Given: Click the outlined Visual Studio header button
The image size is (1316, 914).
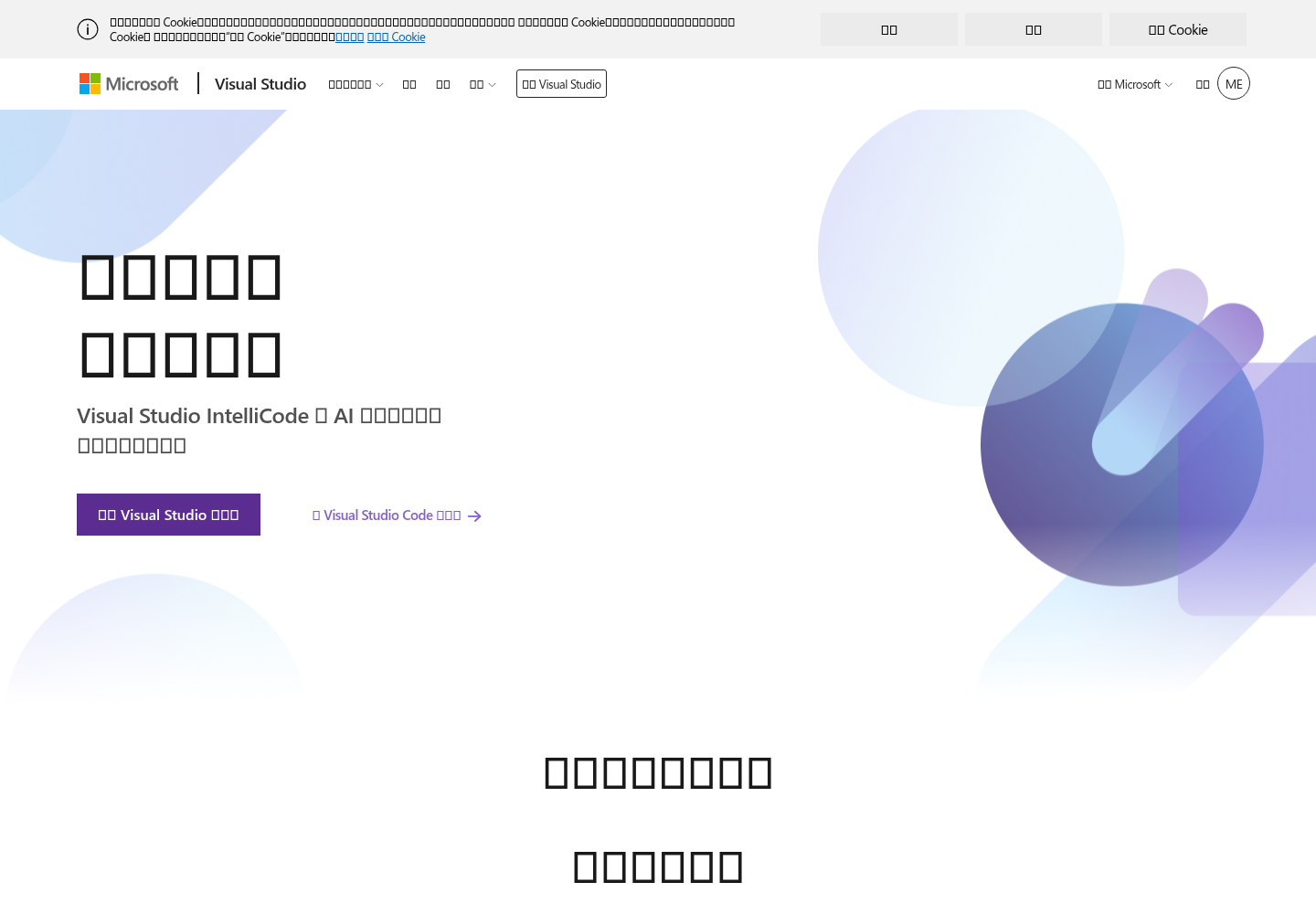Looking at the screenshot, I should coord(561,84).
